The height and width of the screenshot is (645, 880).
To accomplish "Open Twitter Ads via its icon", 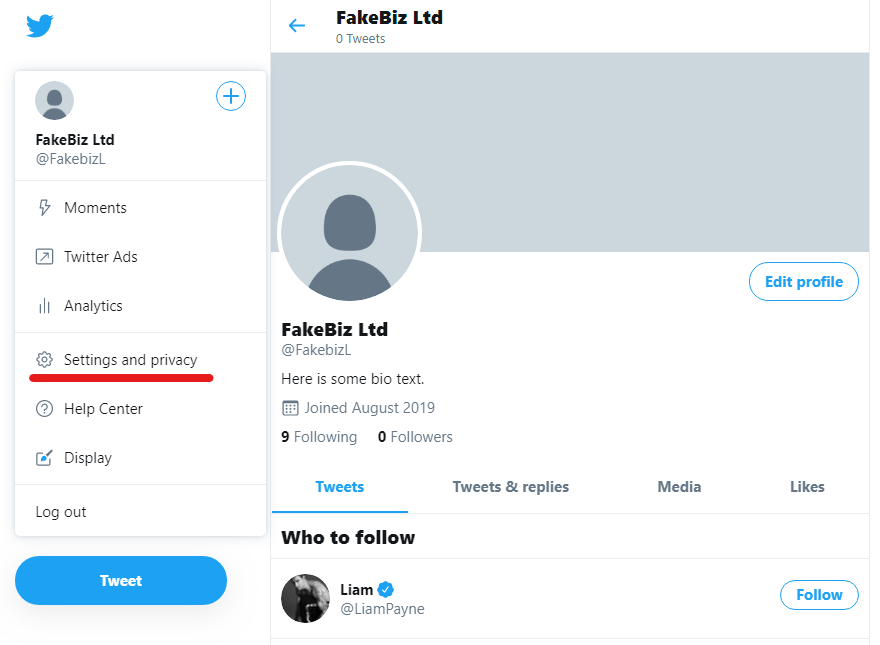I will click(42, 256).
